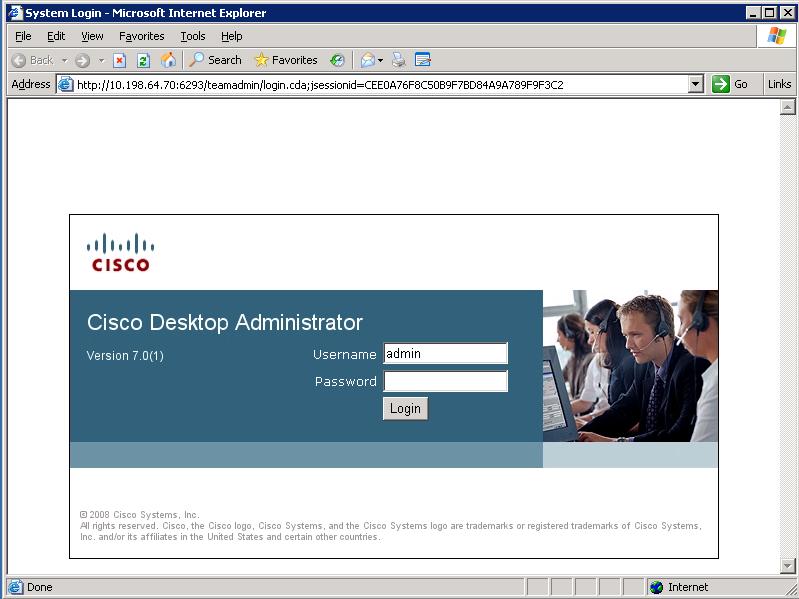Click the Back navigation button
Image resolution: width=799 pixels, height=599 pixels.
33,61
